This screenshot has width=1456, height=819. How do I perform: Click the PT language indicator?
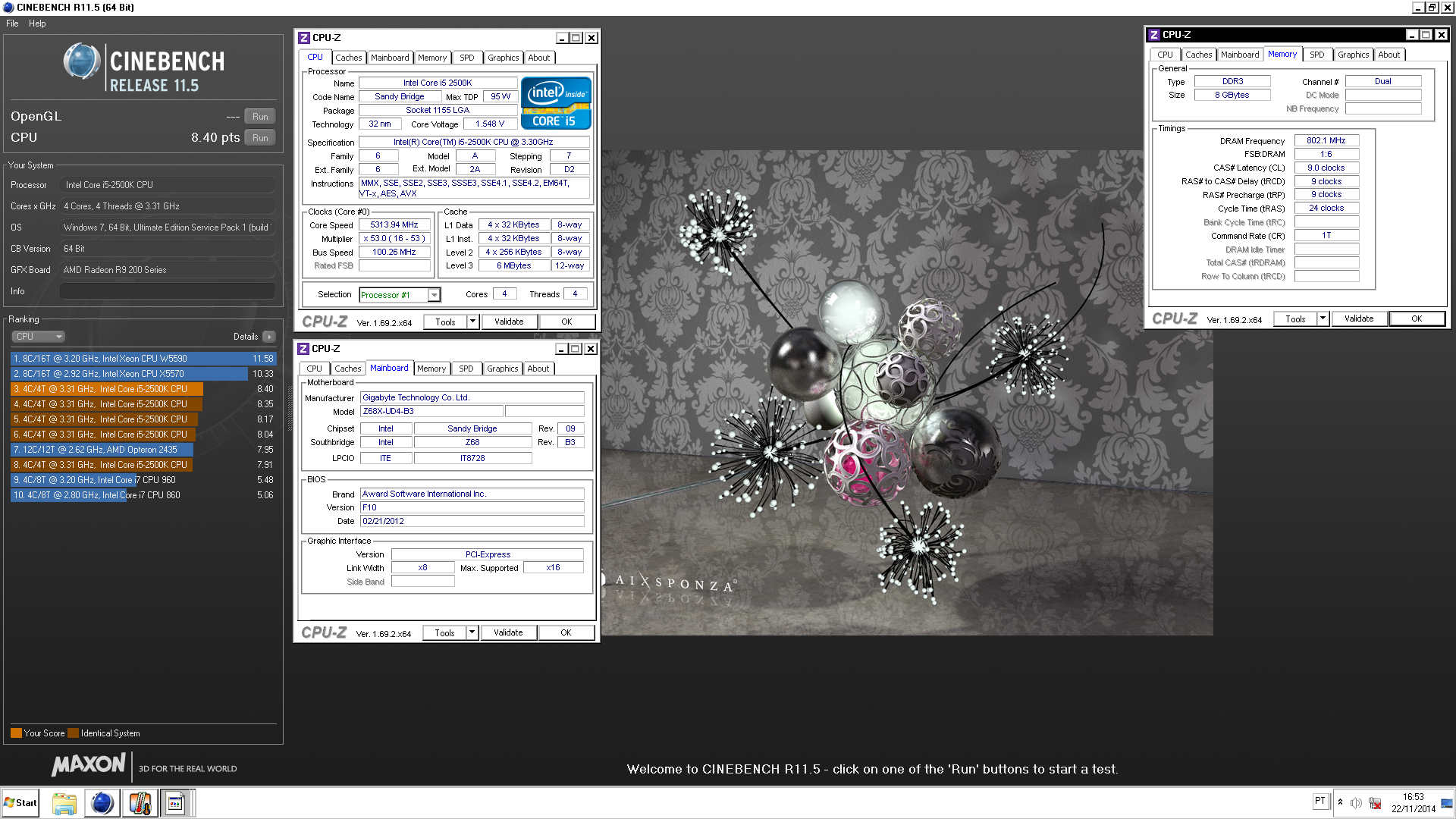[x=1320, y=801]
